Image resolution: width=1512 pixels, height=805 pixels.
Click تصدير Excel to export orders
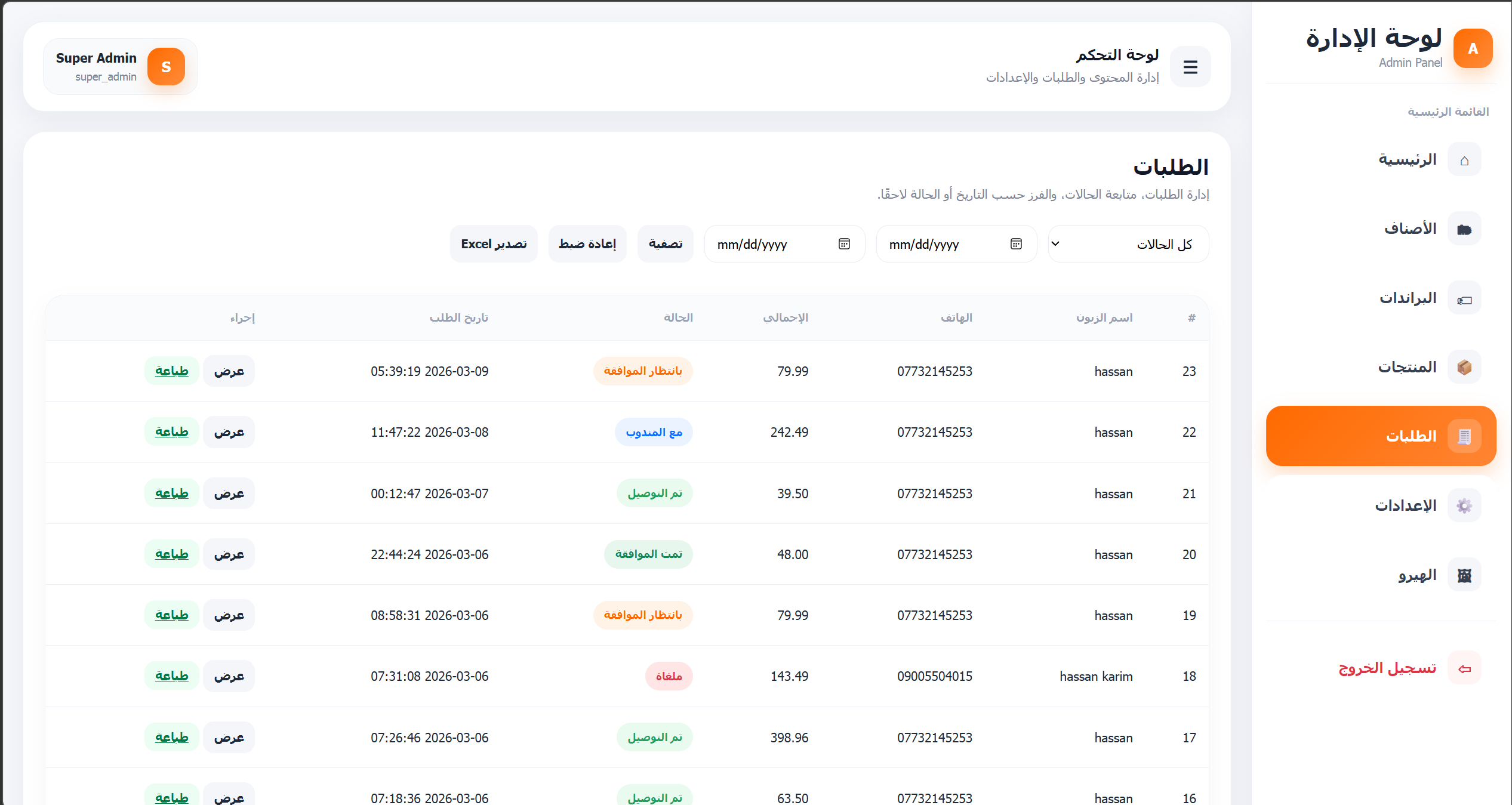[493, 243]
